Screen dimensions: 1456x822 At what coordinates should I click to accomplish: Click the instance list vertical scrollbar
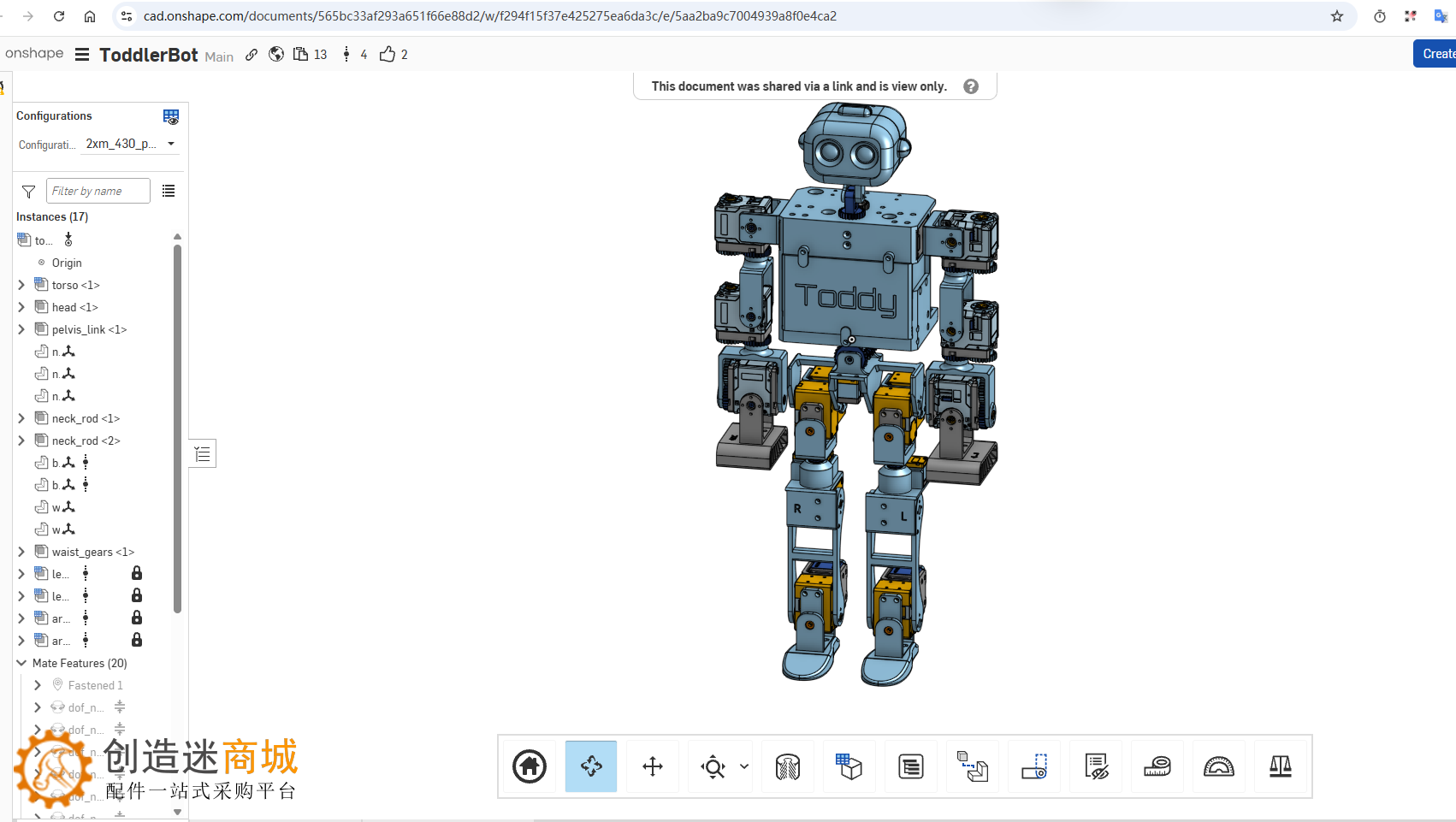pos(177,428)
